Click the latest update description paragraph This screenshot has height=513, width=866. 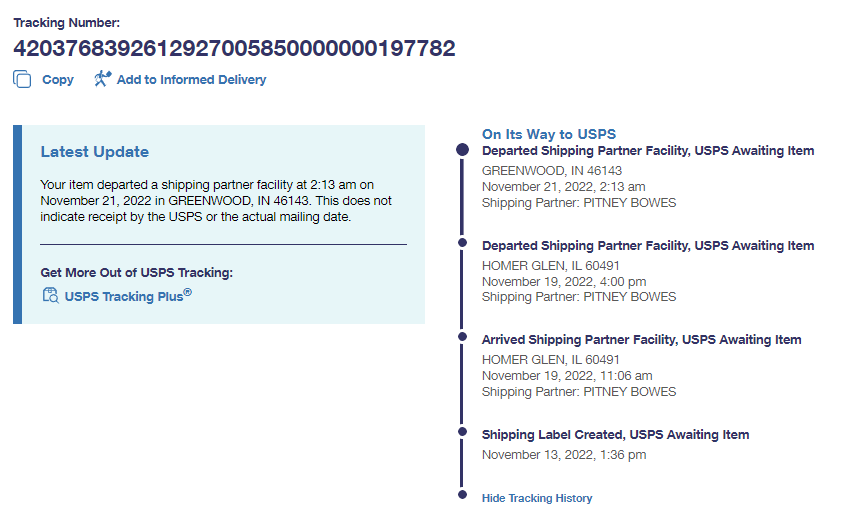tap(215, 201)
